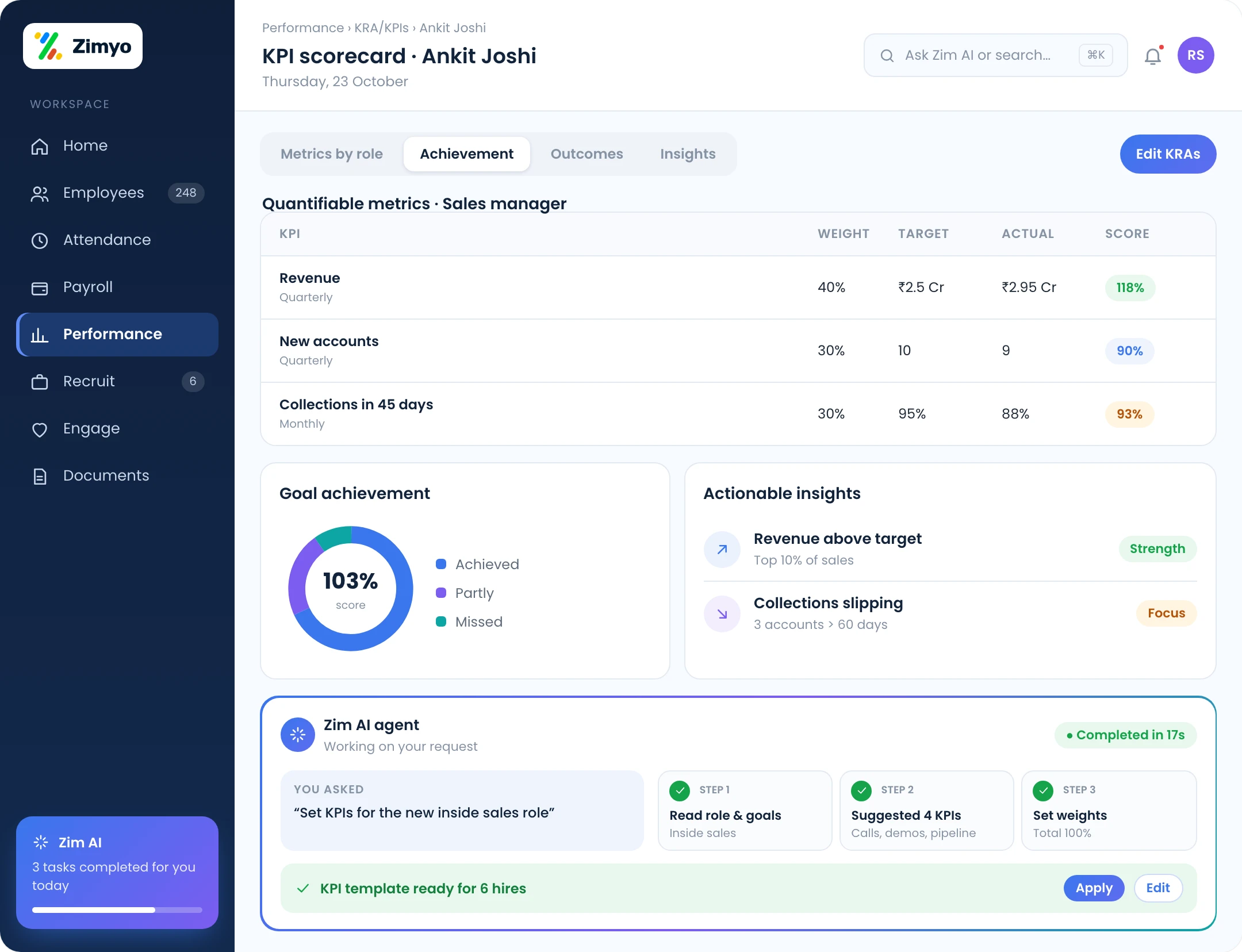Switch to the Insights tab
Screen dimensions: 1242x952
[688, 154]
